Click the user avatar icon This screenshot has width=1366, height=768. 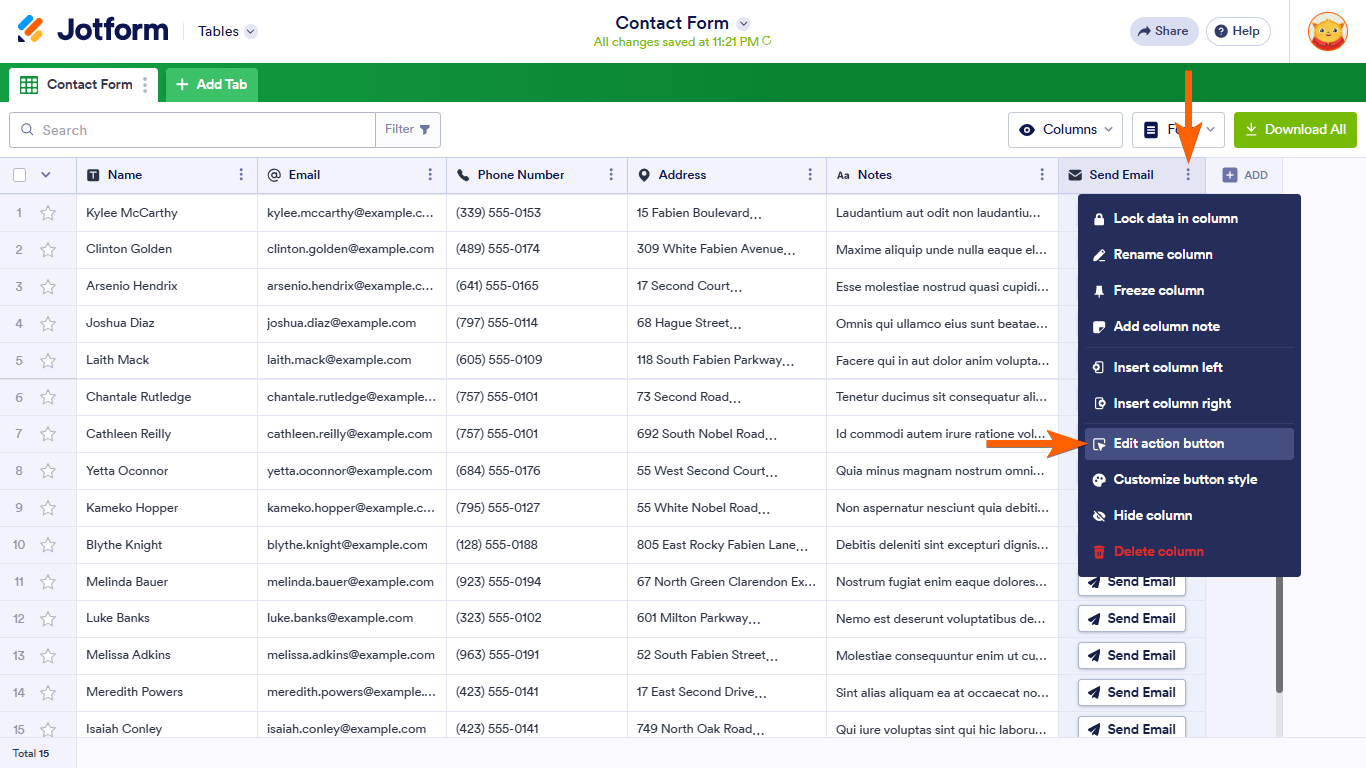click(1327, 32)
